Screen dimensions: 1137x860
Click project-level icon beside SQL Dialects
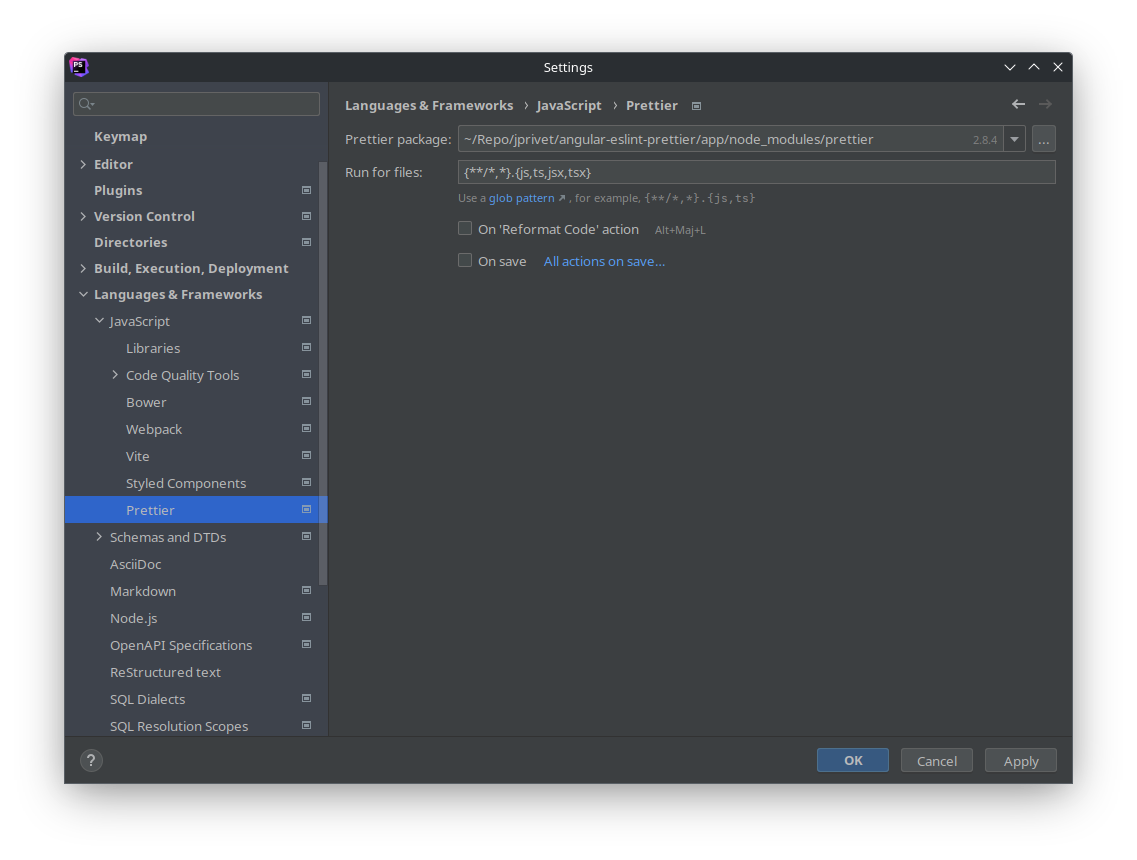pos(306,698)
